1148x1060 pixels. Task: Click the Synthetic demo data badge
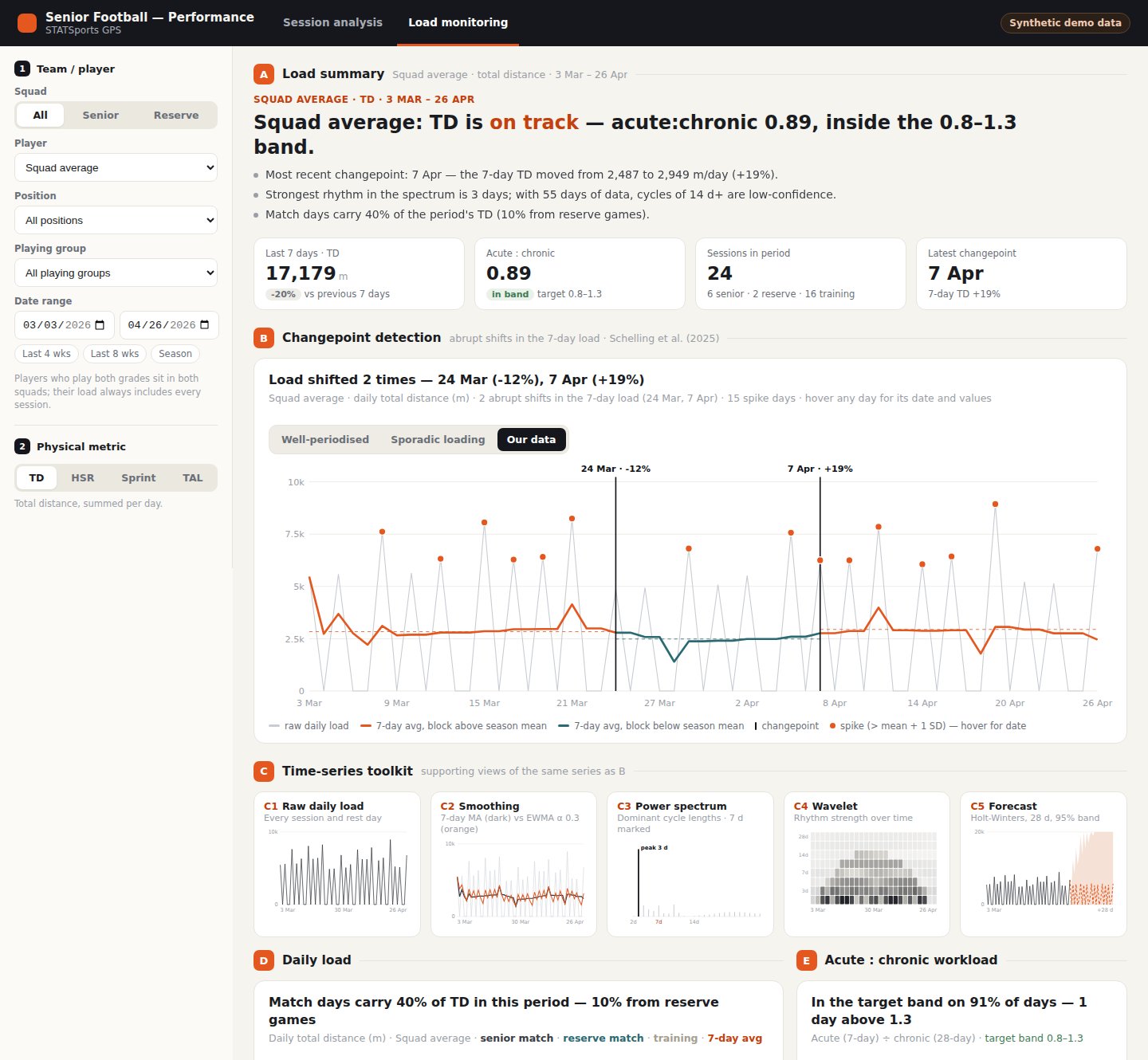1065,22
